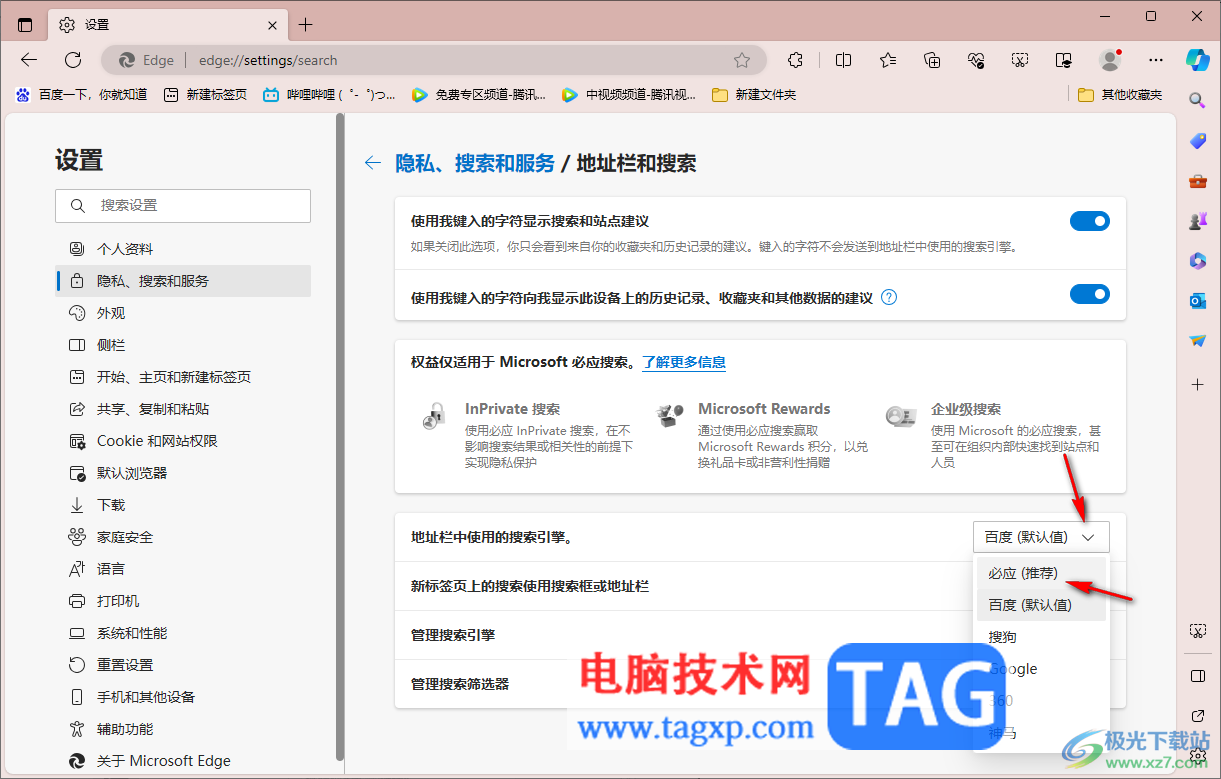Choose 搜狗 from search engine list
Image resolution: width=1221 pixels, height=779 pixels.
click(x=1041, y=637)
